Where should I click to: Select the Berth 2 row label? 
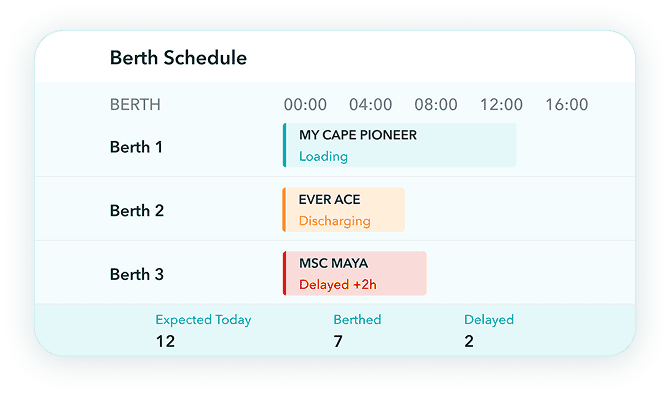pyautogui.click(x=137, y=211)
